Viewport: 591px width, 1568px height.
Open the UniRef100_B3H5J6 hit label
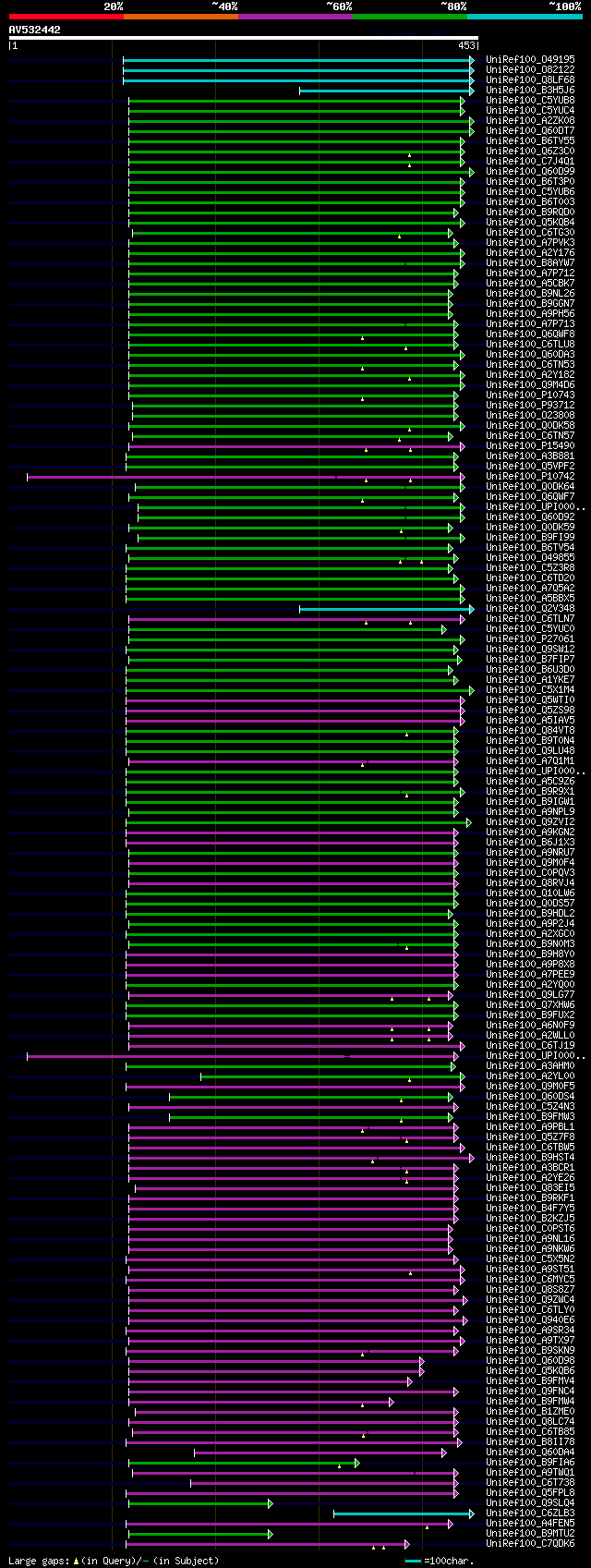pos(530,91)
